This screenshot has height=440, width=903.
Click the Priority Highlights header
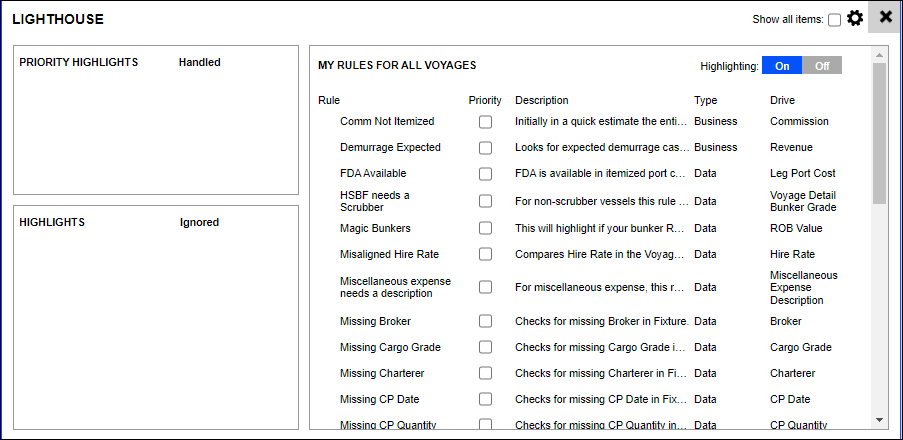tap(78, 62)
